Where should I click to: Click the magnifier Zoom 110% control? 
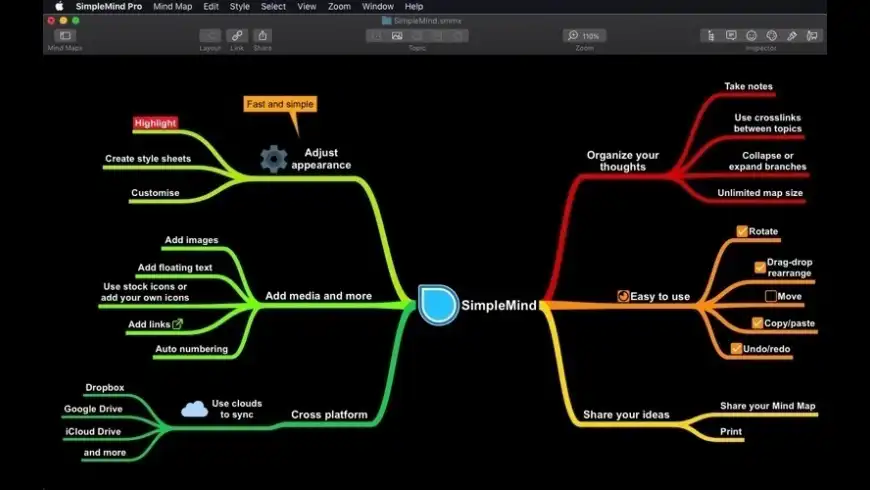[x=584, y=36]
